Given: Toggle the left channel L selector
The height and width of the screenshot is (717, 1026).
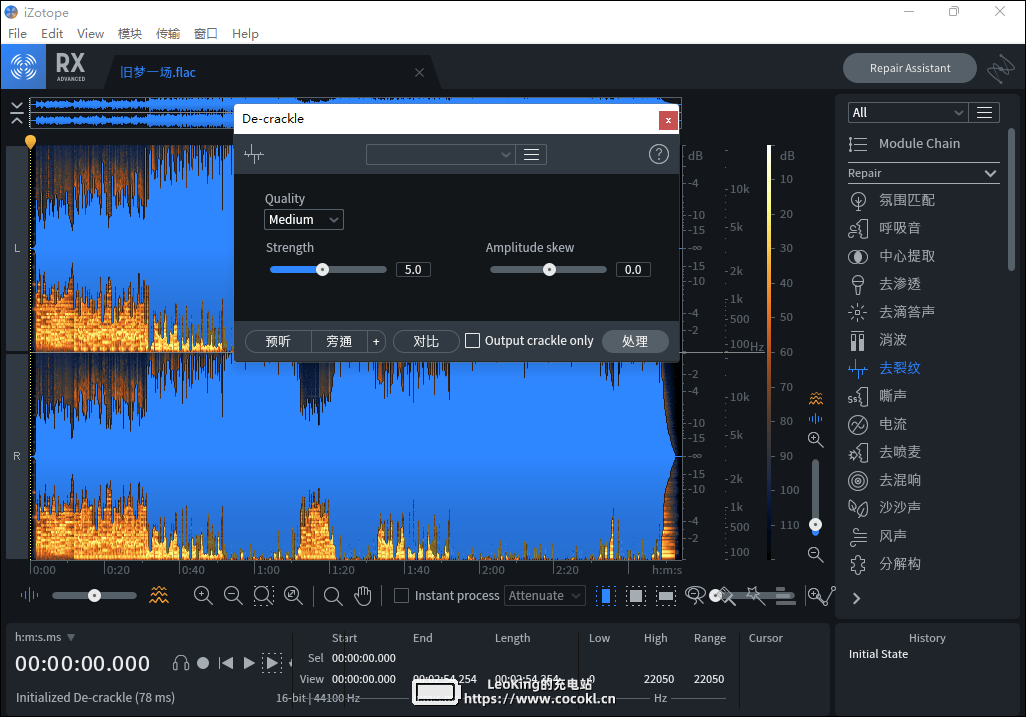Looking at the screenshot, I should (x=17, y=249).
